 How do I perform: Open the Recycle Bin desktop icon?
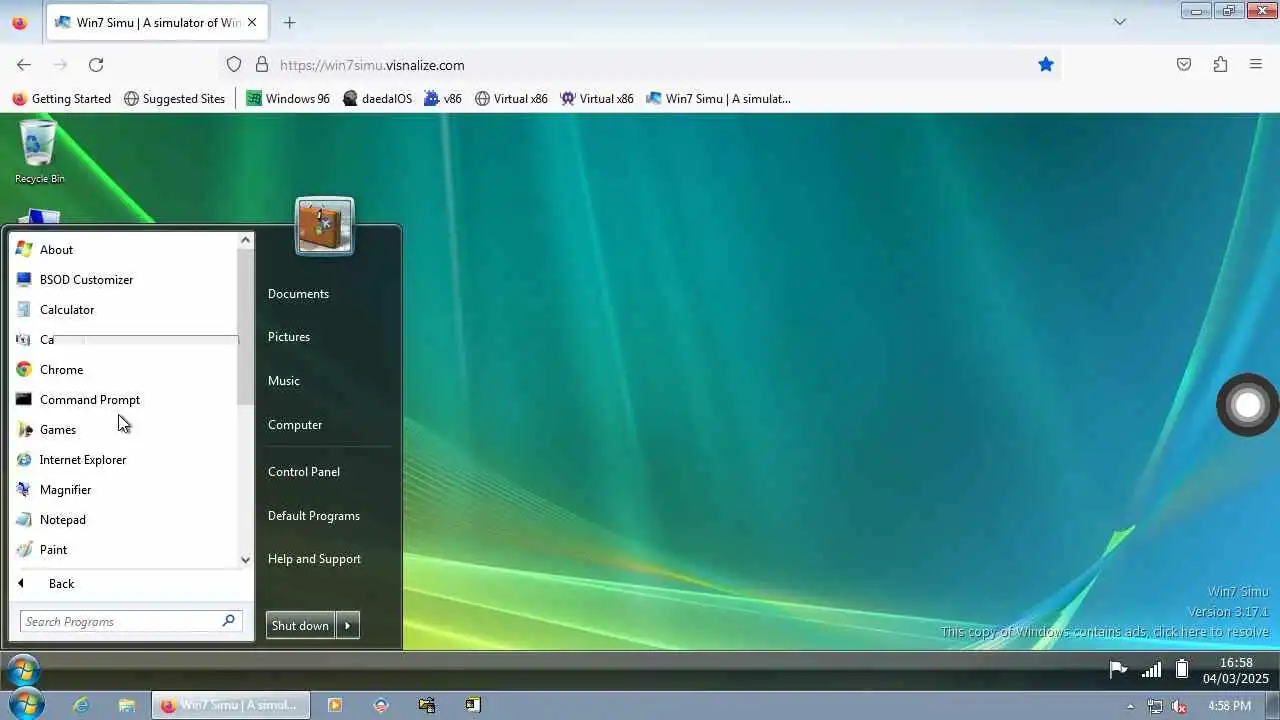coord(39,151)
